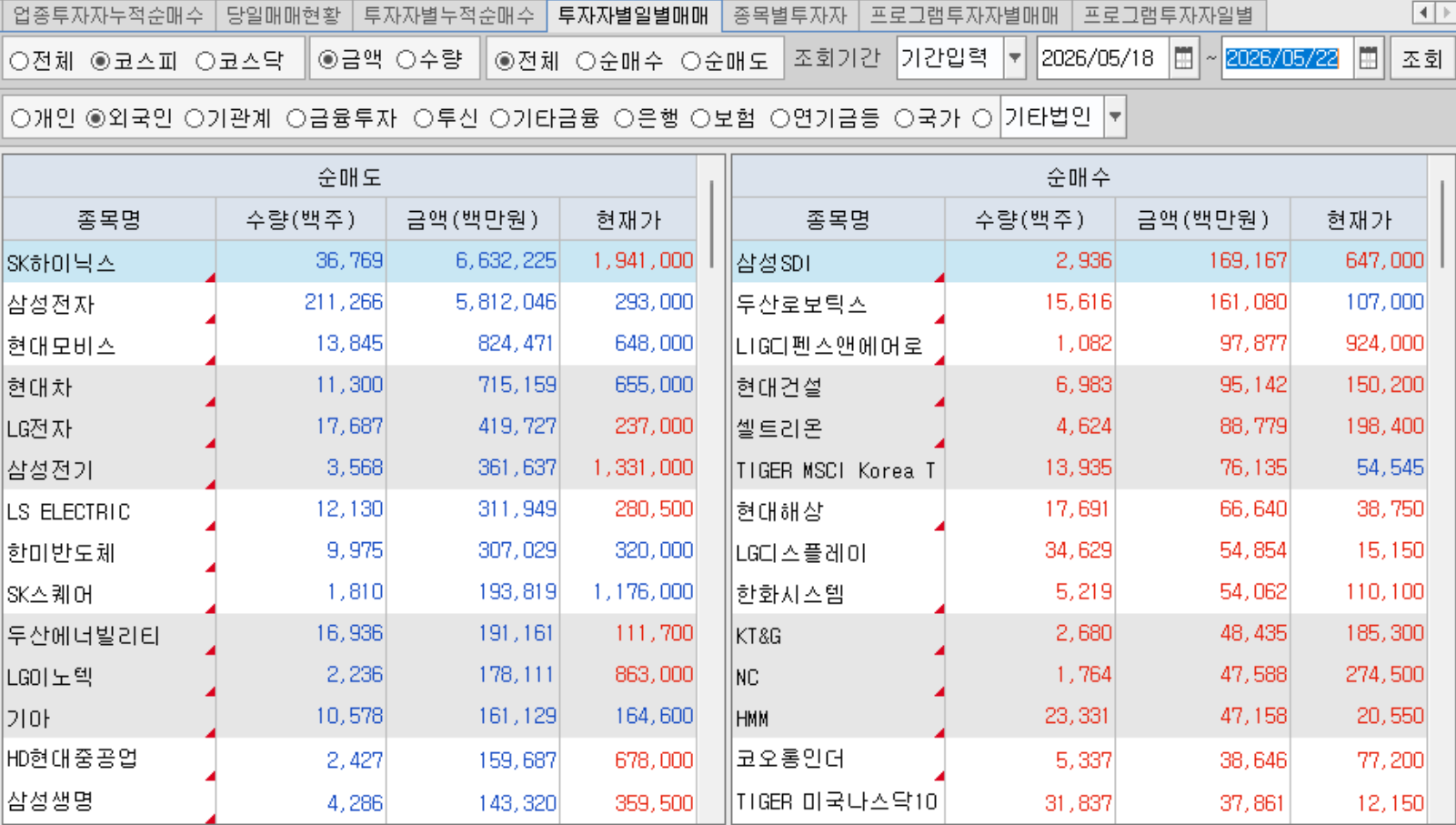Switch to 당일매매현황 tab
The image size is (1456, 825).
click(283, 15)
